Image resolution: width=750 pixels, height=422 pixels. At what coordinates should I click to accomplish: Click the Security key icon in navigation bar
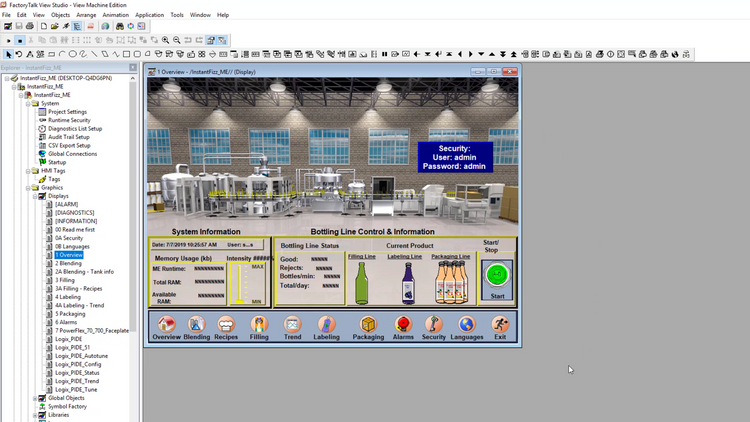pos(433,325)
